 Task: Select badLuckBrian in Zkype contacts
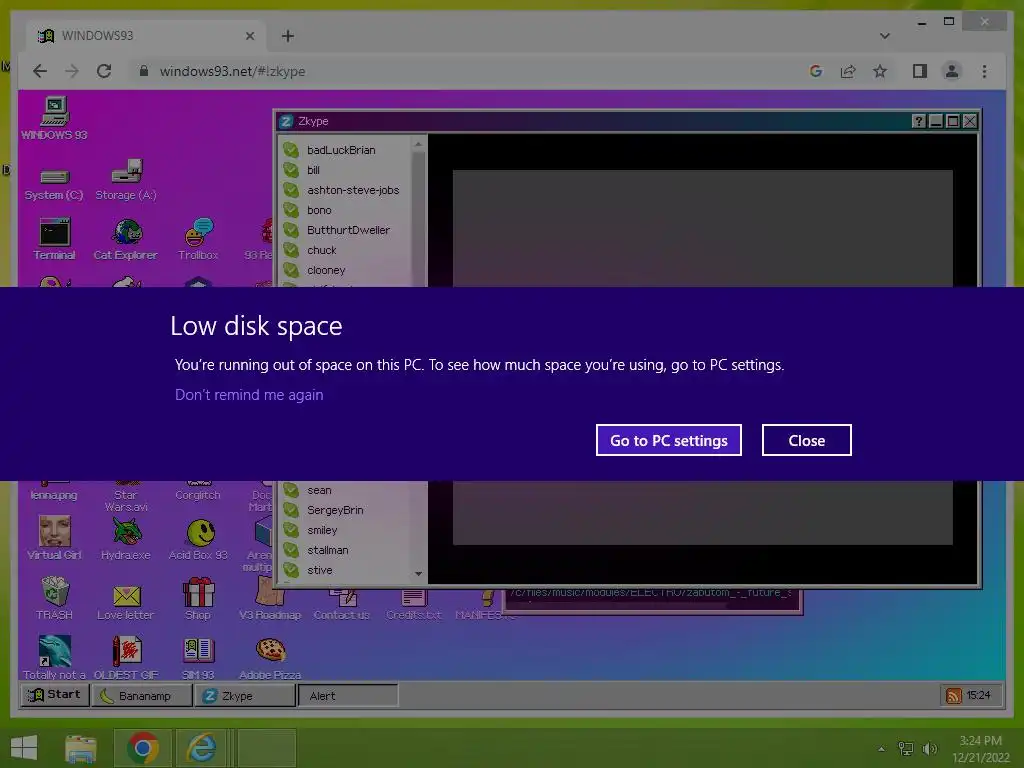pos(345,150)
